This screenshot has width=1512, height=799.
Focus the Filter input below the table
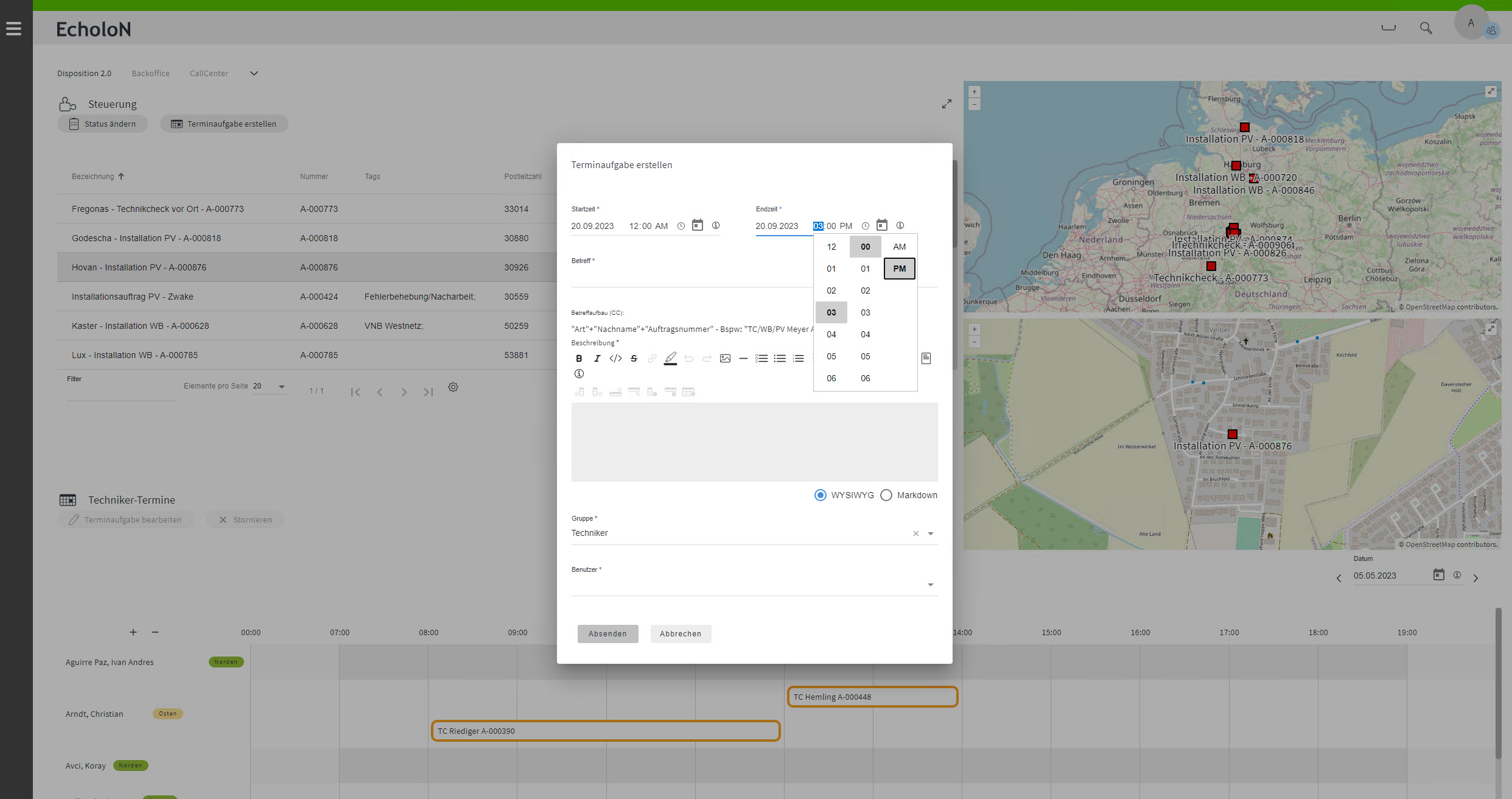pyautogui.click(x=121, y=392)
